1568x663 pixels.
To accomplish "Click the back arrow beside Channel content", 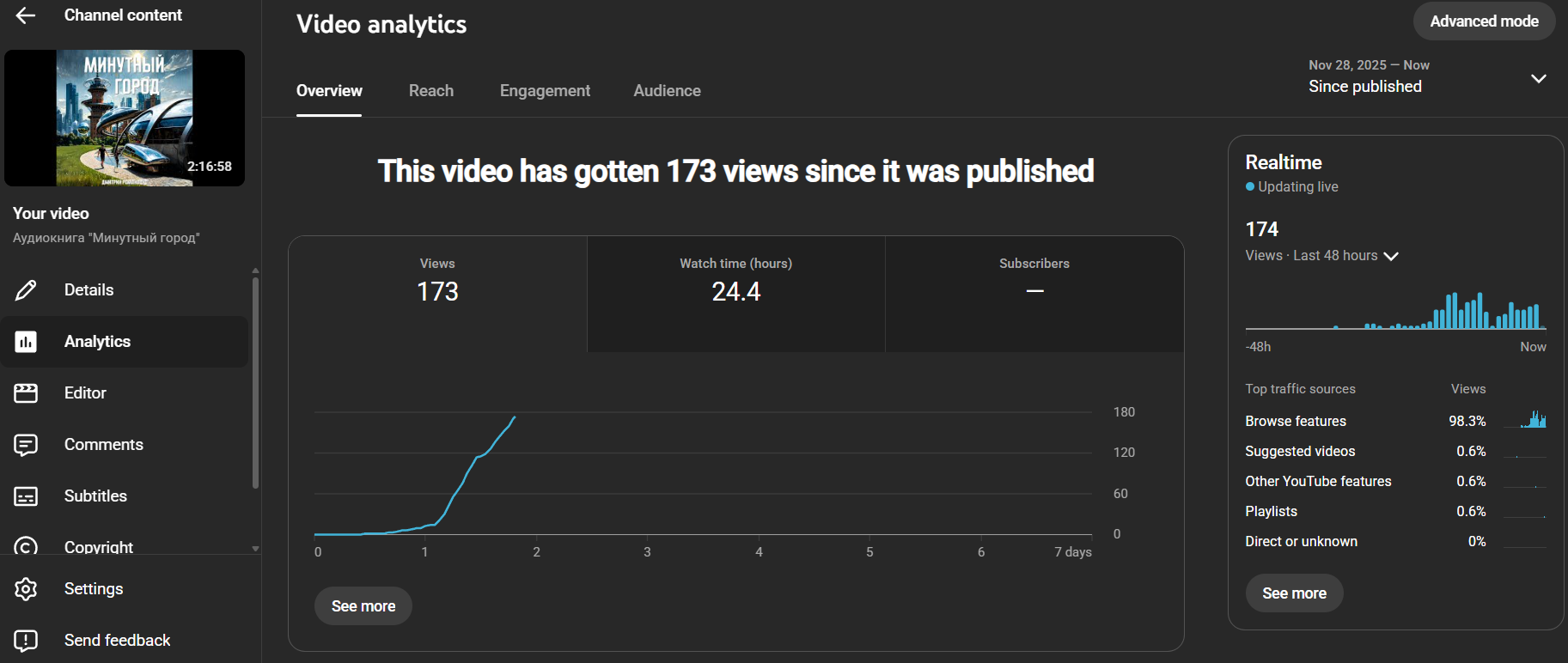I will click(x=26, y=15).
